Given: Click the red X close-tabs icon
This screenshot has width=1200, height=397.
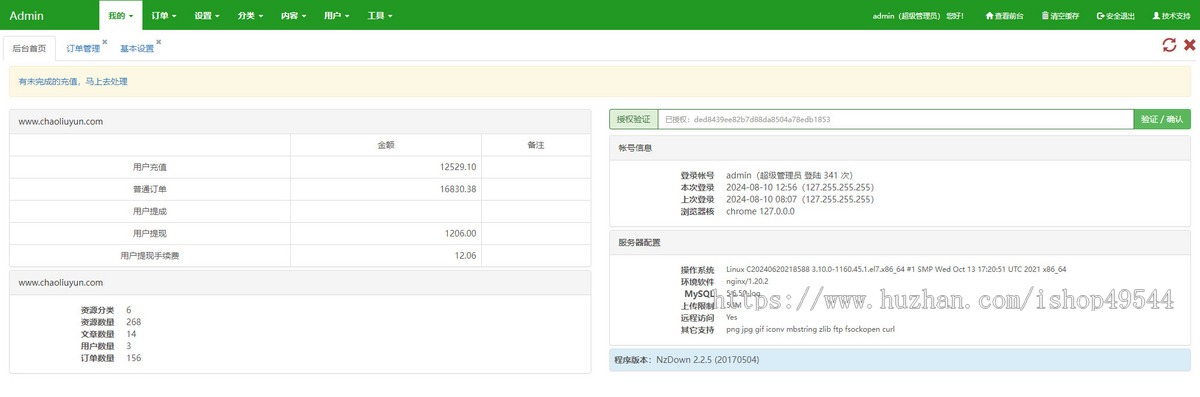Looking at the screenshot, I should pyautogui.click(x=1190, y=45).
